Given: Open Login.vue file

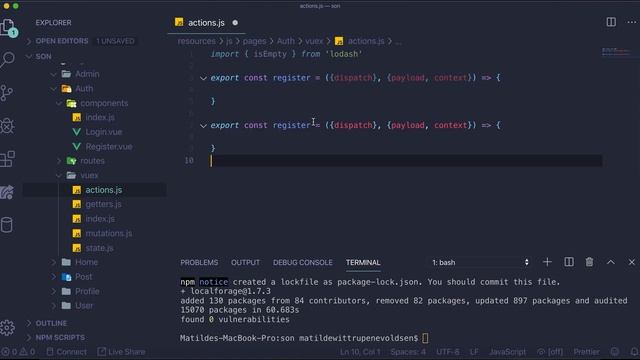Looking at the screenshot, I should pyautogui.click(x=104, y=132).
